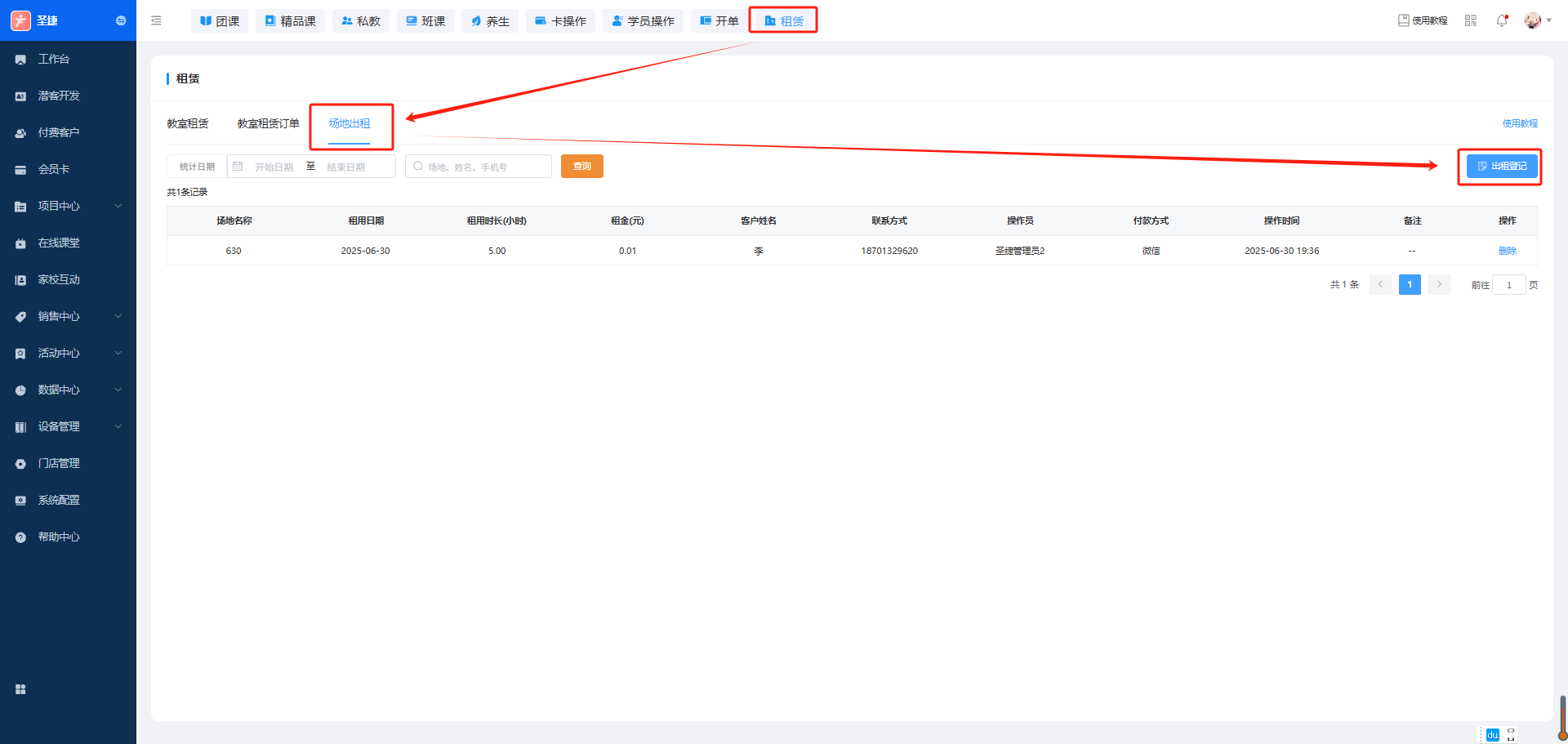Click 删除 link in the 630 row
The height and width of the screenshot is (744, 1568).
[x=1507, y=251]
